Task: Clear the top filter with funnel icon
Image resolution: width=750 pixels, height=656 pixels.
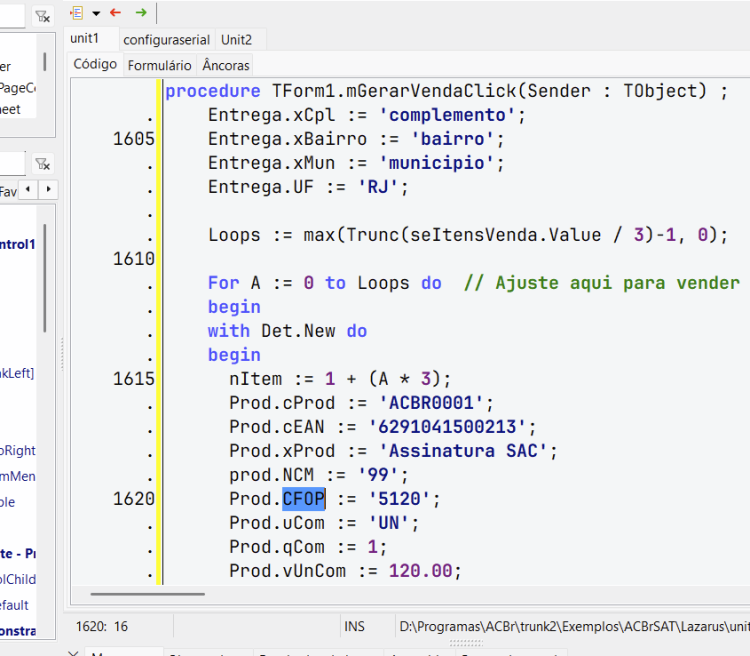Action: point(43,17)
